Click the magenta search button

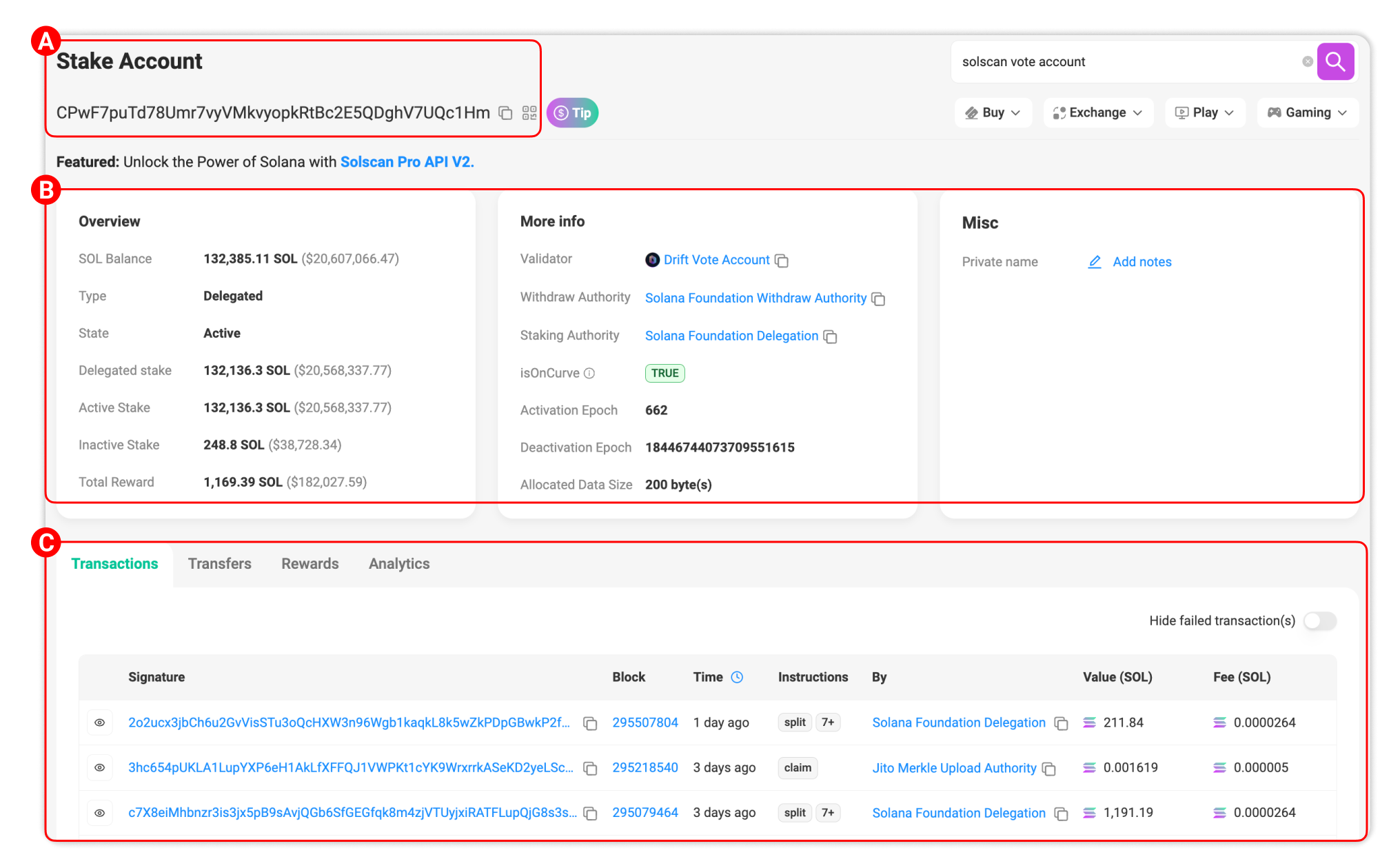point(1335,62)
